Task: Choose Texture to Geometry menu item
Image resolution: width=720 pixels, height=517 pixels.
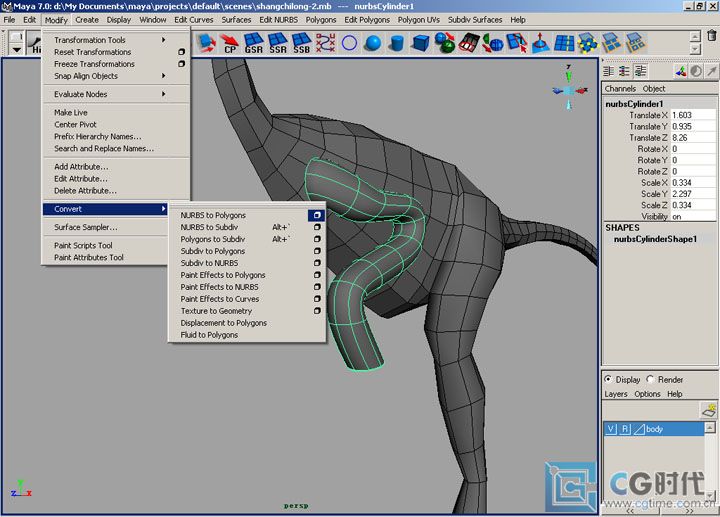Action: 216,311
